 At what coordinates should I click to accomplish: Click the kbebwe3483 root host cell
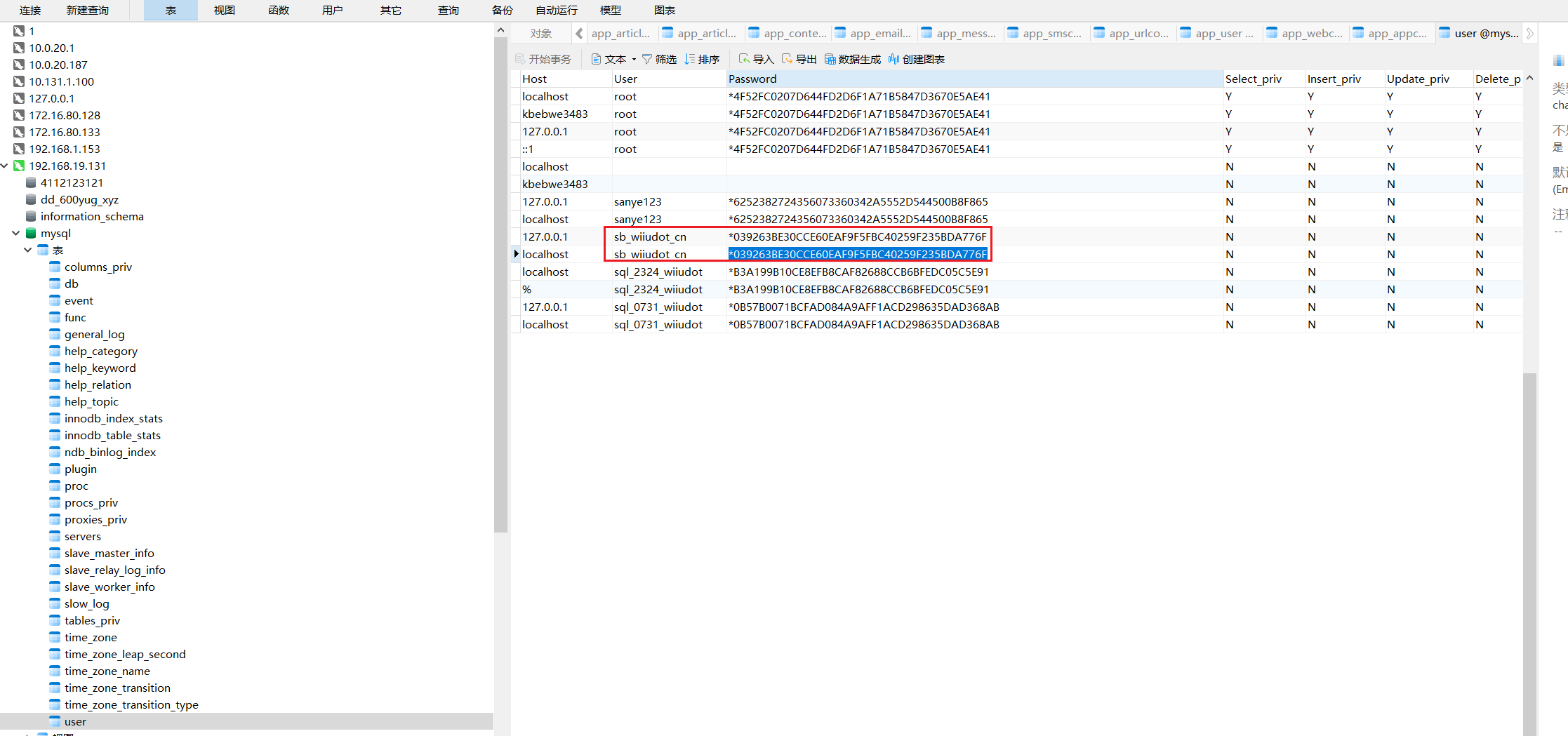(x=566, y=114)
